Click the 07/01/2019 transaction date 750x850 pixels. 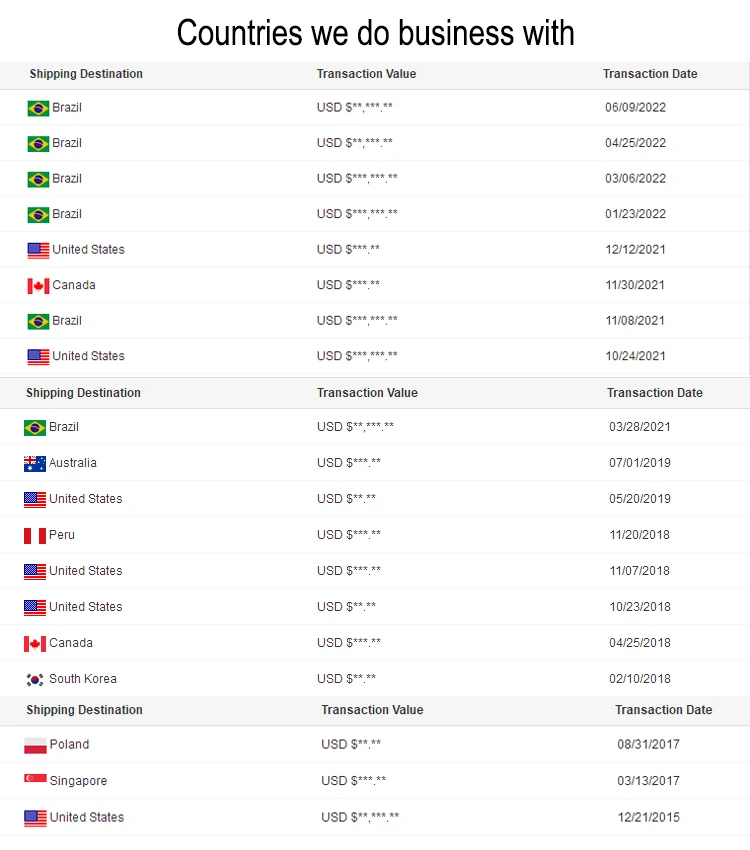639,463
